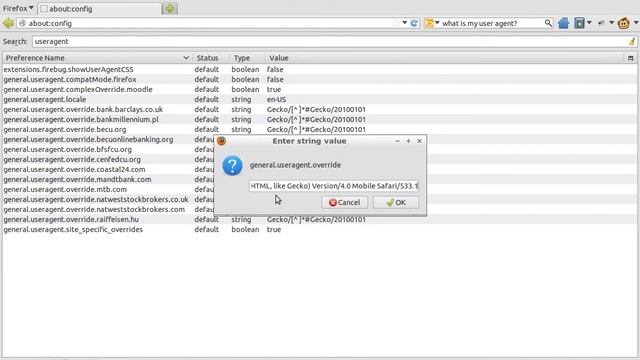Minimize the Enter string value dialog

click(397, 141)
